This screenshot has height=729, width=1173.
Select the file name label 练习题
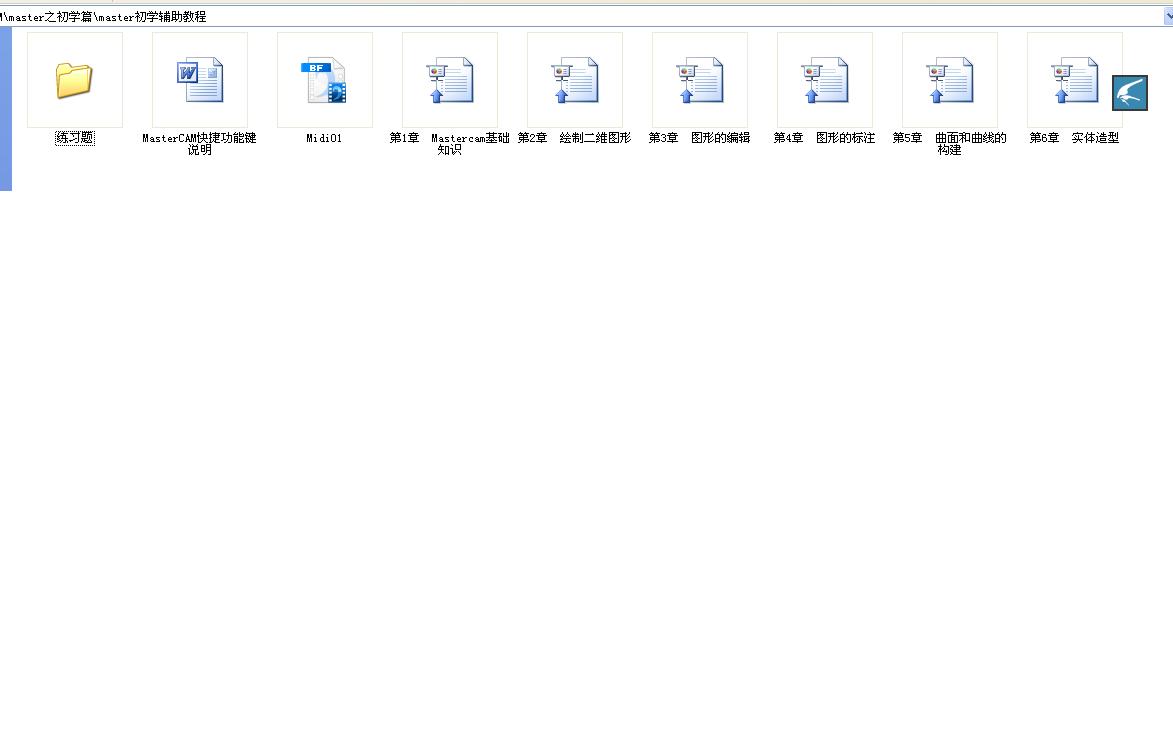(x=75, y=138)
